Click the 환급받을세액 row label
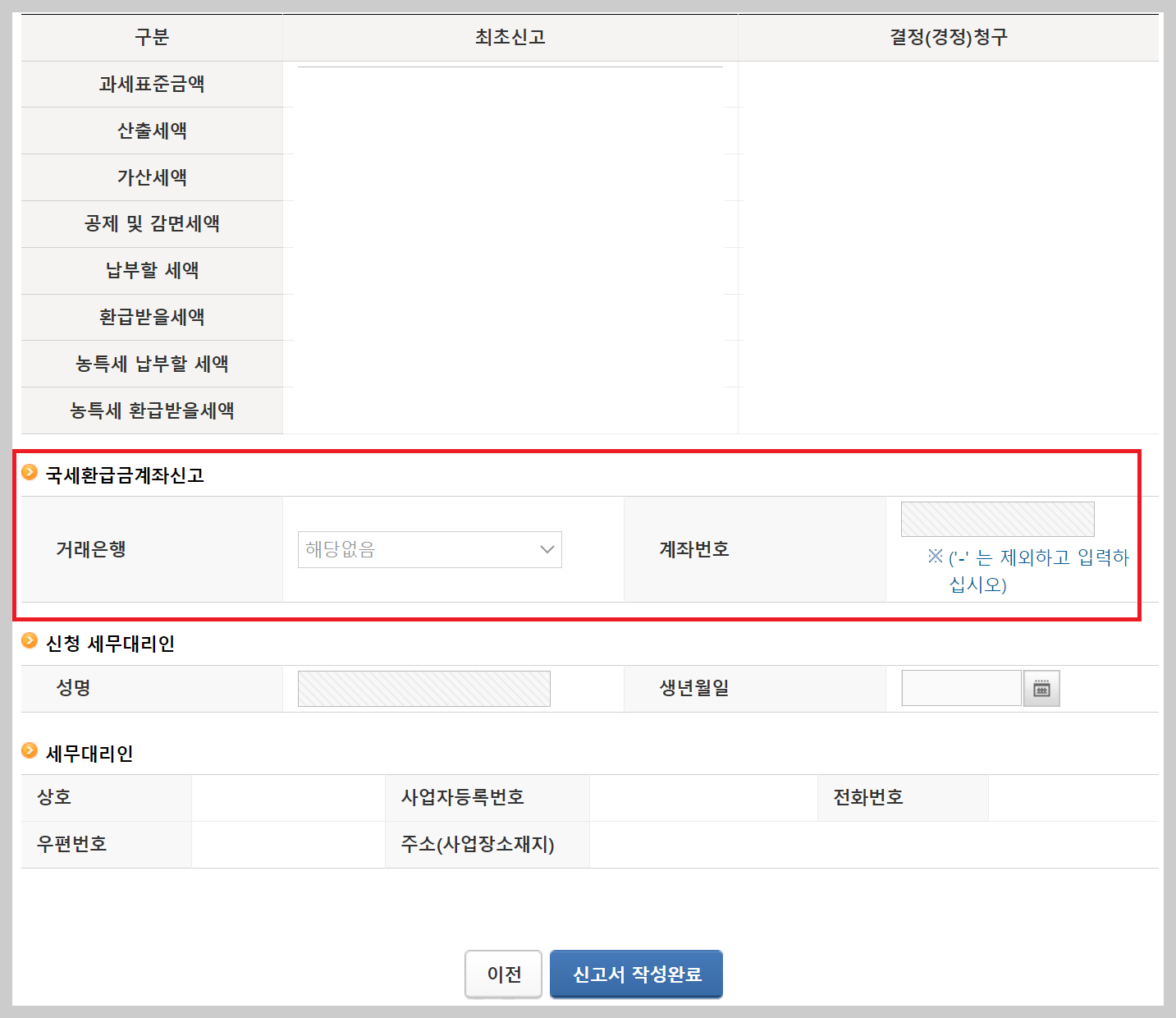Image resolution: width=1176 pixels, height=1018 pixels. tap(152, 318)
